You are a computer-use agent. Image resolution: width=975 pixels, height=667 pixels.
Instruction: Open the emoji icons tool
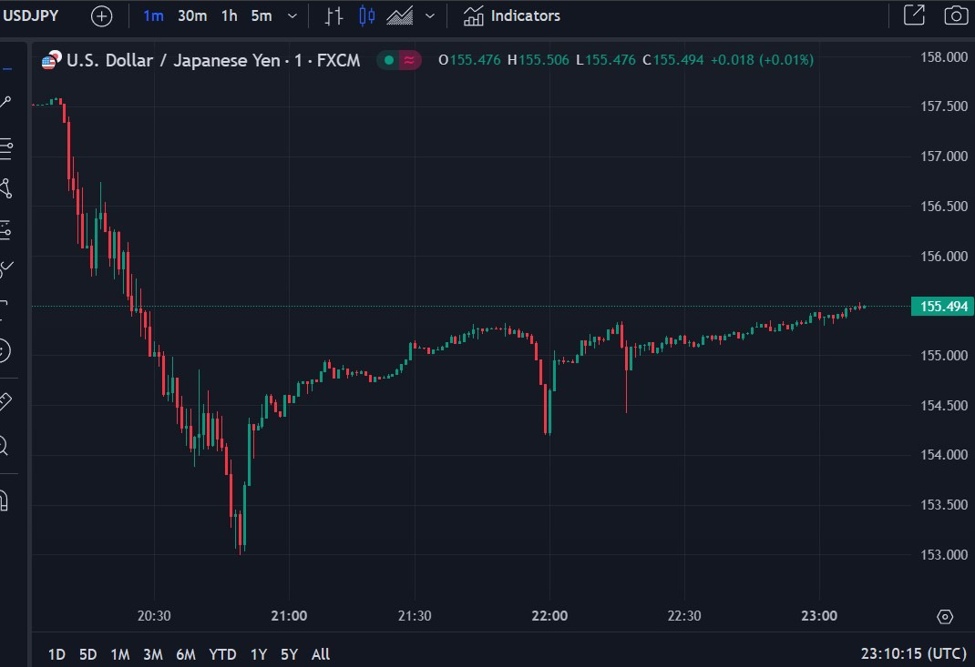(5, 350)
